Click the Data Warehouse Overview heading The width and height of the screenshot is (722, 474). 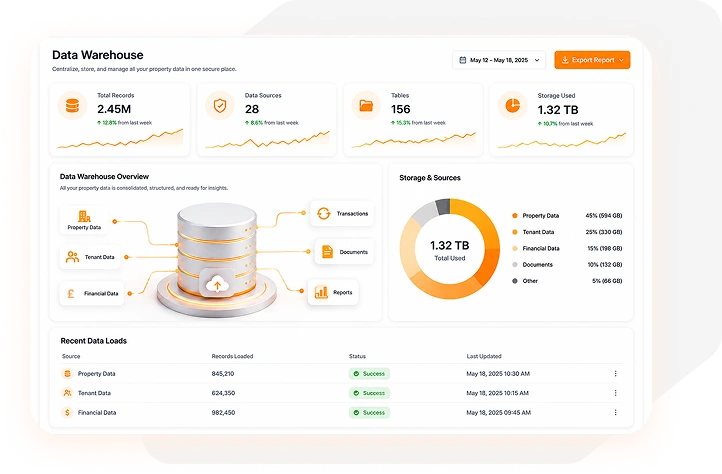point(104,176)
